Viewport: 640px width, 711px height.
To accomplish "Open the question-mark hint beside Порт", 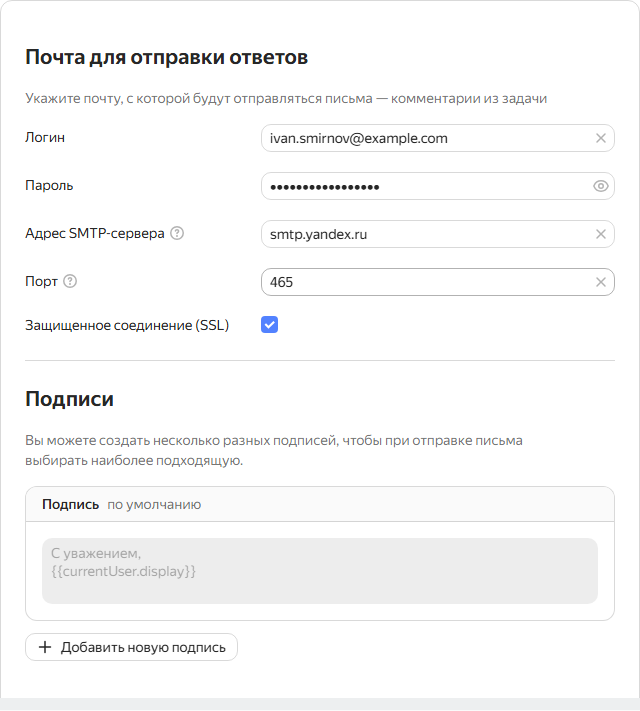I will 70,282.
